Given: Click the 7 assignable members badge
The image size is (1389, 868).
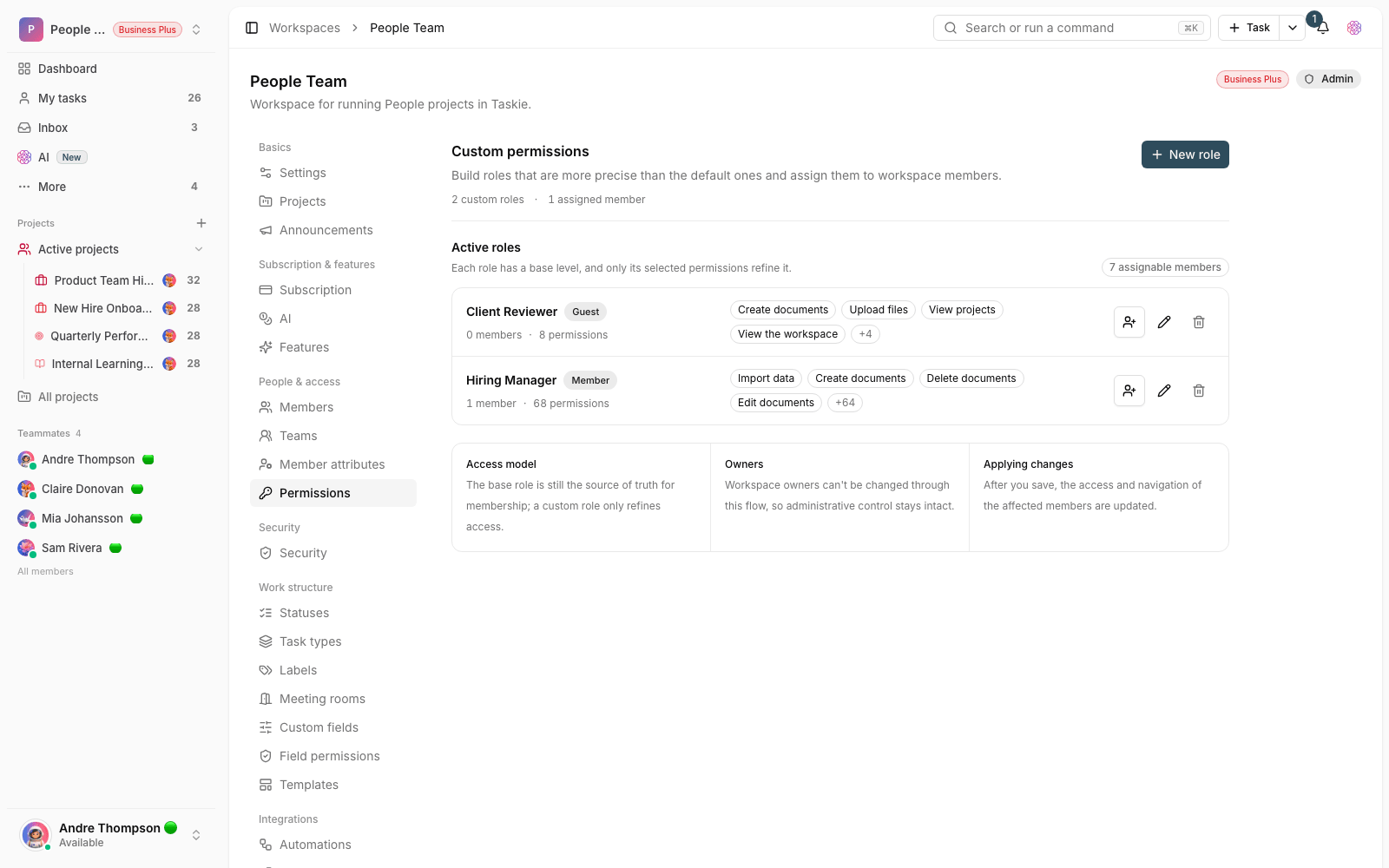Looking at the screenshot, I should [1165, 267].
